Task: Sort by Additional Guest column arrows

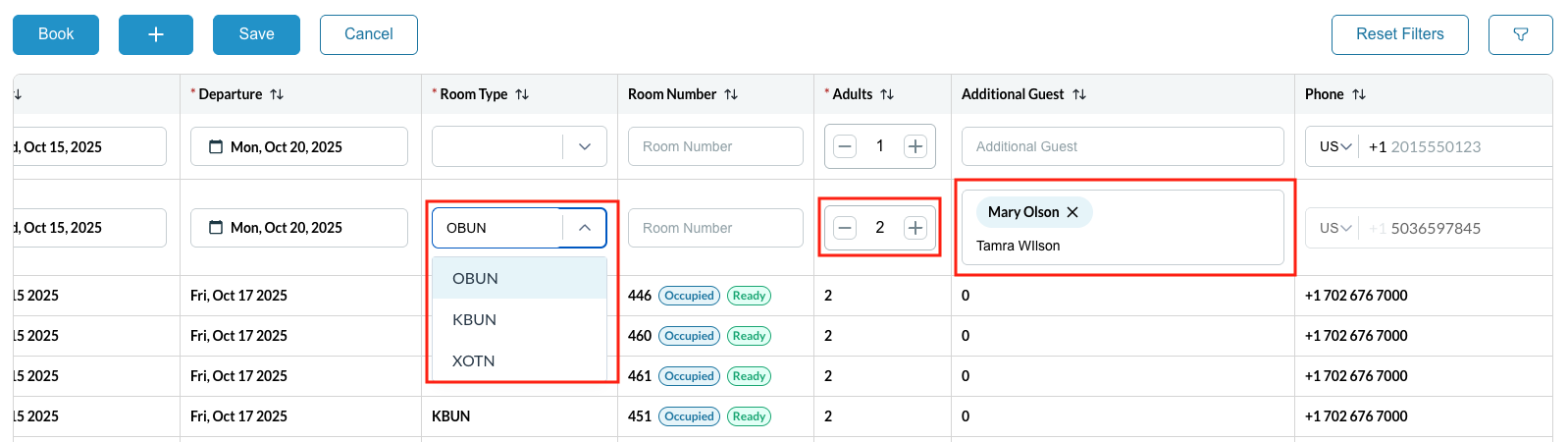Action: click(1079, 94)
